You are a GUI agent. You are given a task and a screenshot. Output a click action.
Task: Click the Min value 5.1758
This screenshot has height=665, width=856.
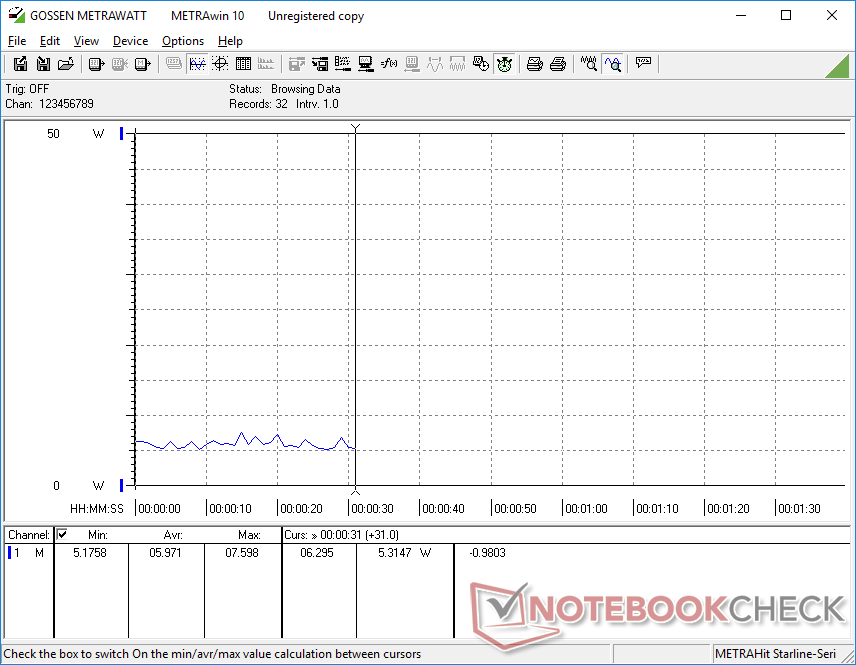[x=90, y=553]
